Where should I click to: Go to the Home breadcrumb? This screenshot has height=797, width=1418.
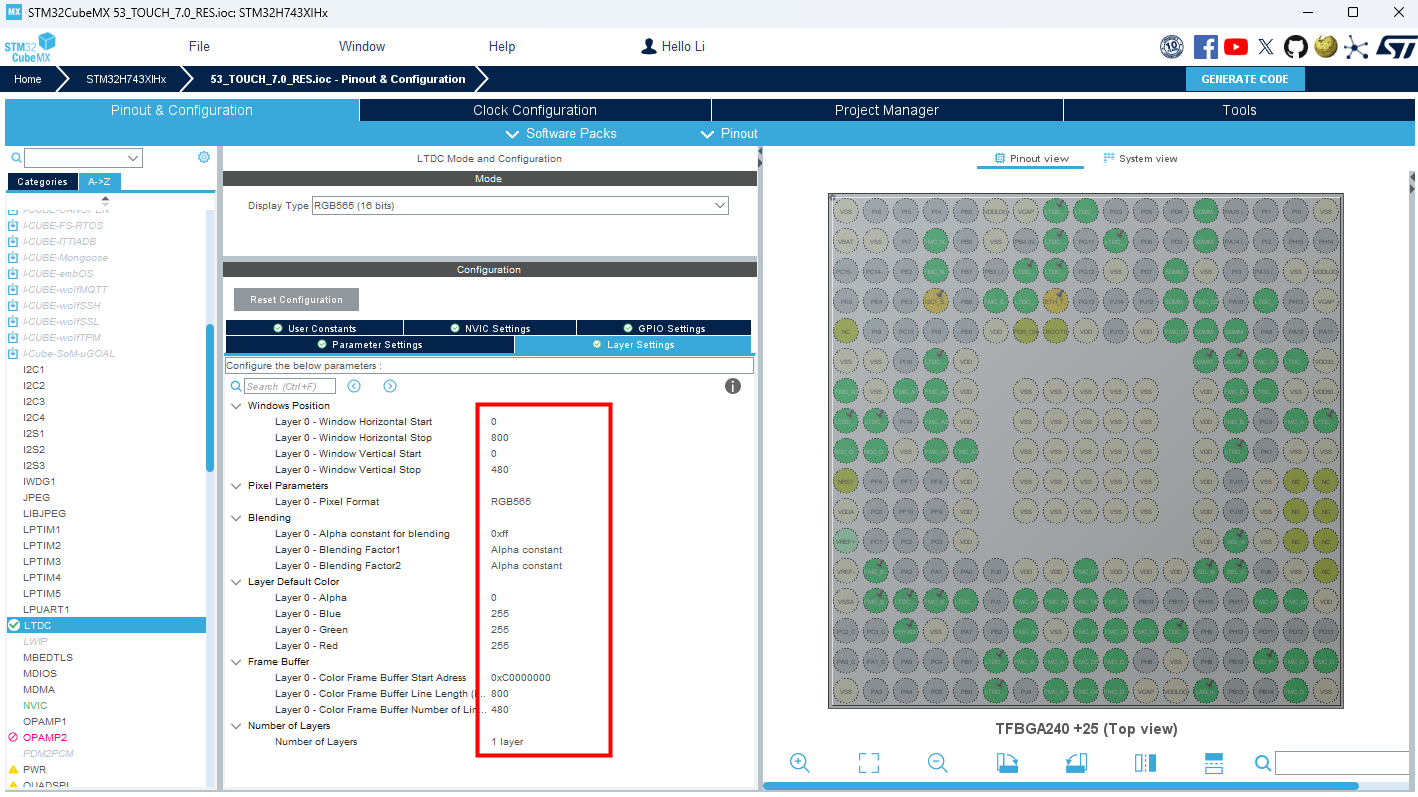(x=28, y=79)
